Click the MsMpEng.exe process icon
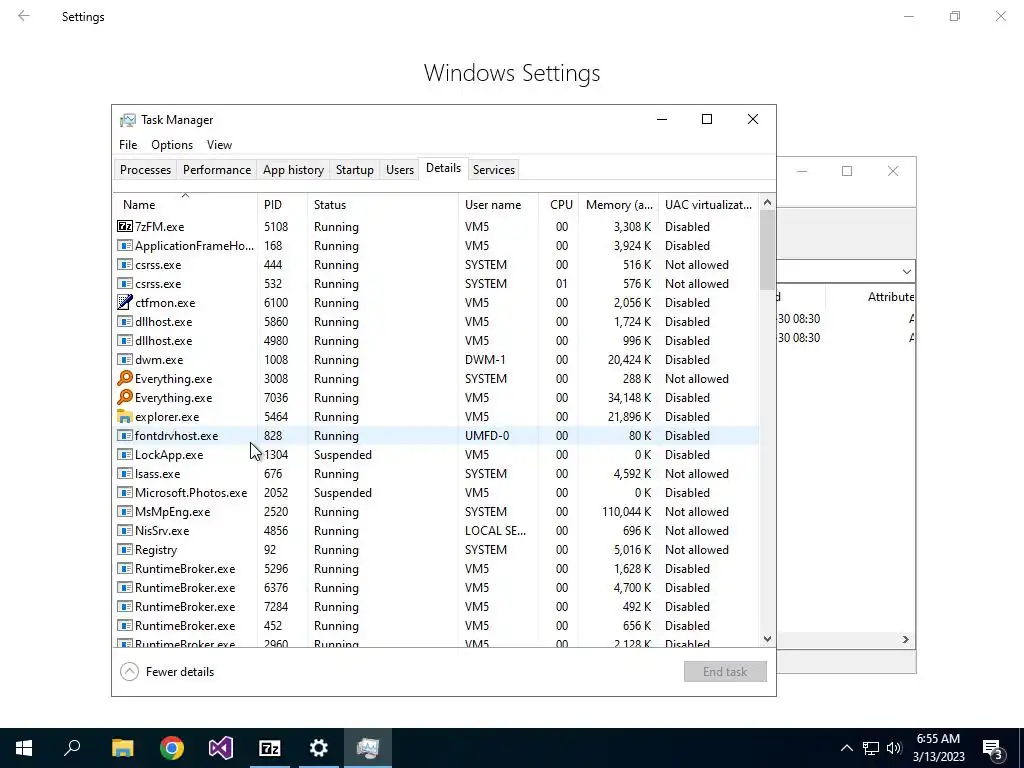 125,511
